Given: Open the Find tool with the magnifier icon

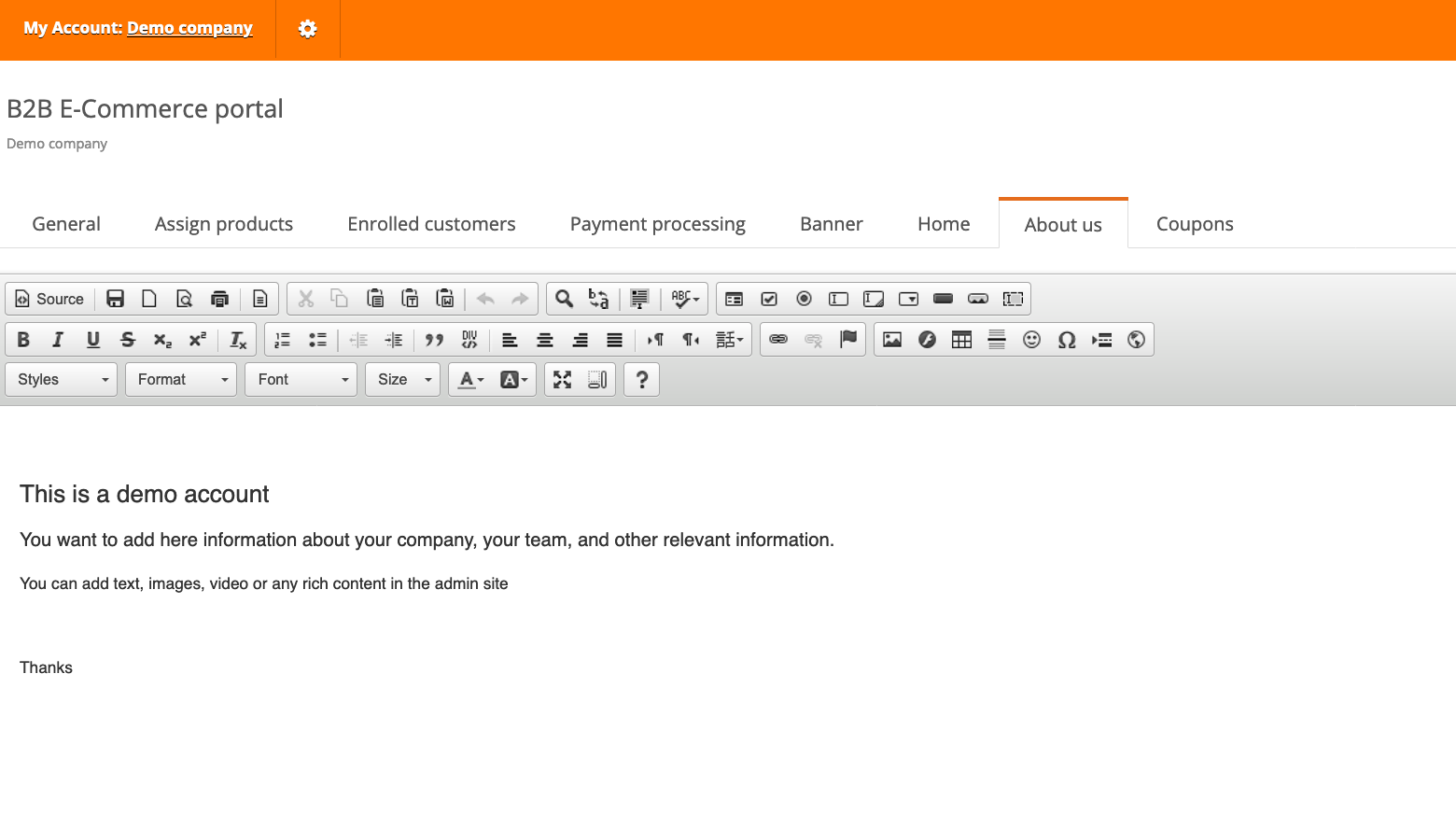Looking at the screenshot, I should [x=564, y=299].
